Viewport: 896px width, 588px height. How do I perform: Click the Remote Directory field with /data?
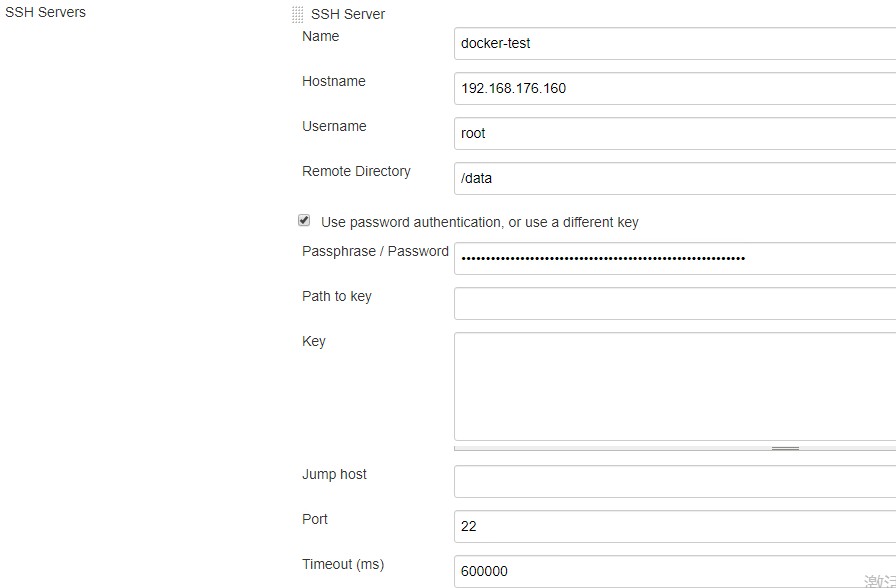pyautogui.click(x=675, y=178)
